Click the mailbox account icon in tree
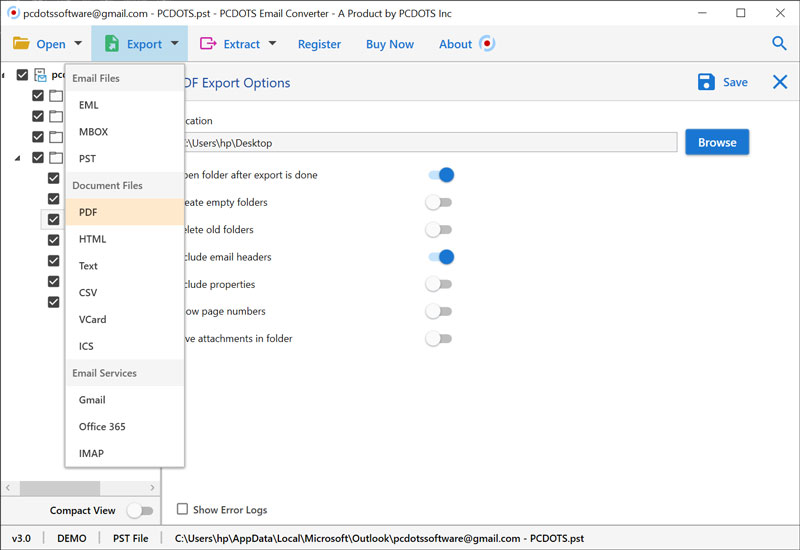The height and width of the screenshot is (550, 800). [40, 75]
